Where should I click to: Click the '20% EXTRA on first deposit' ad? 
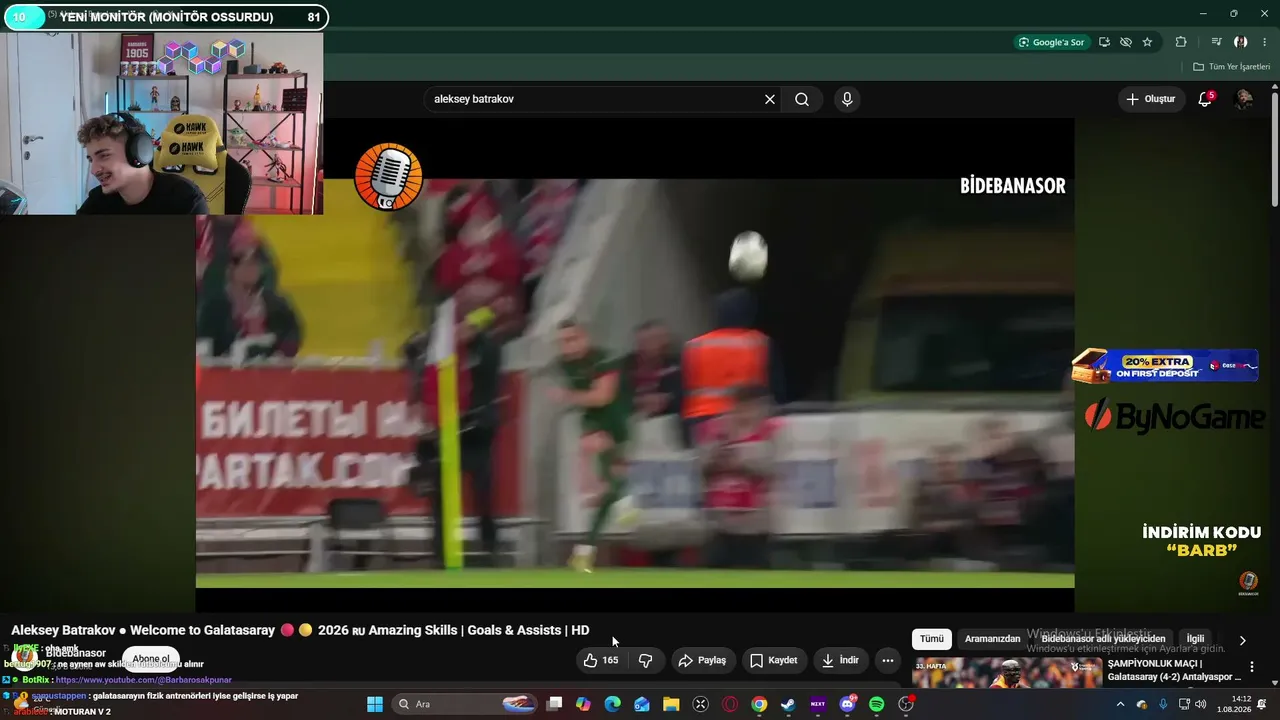[x=1165, y=366]
